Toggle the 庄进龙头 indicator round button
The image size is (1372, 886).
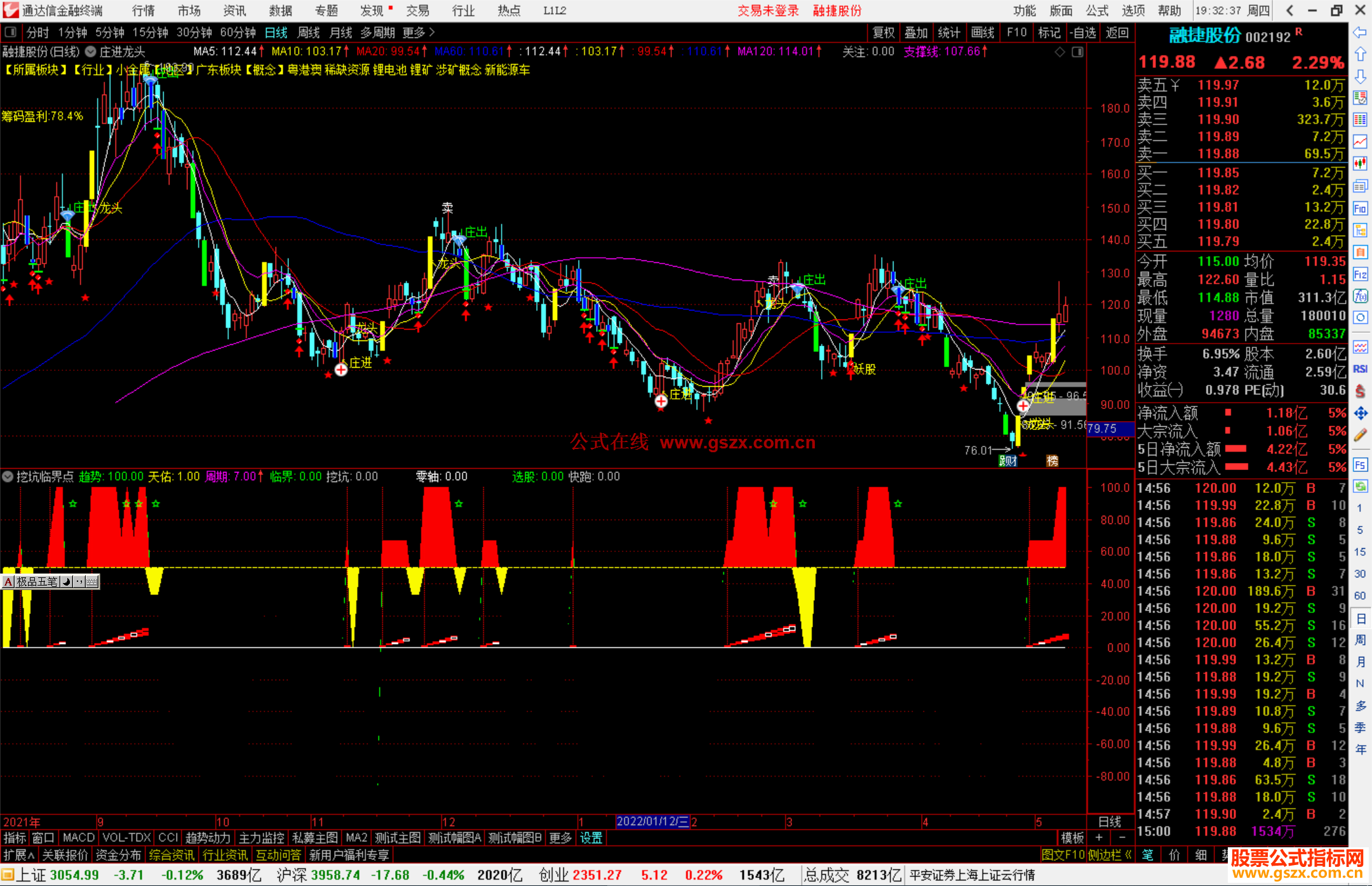point(91,52)
